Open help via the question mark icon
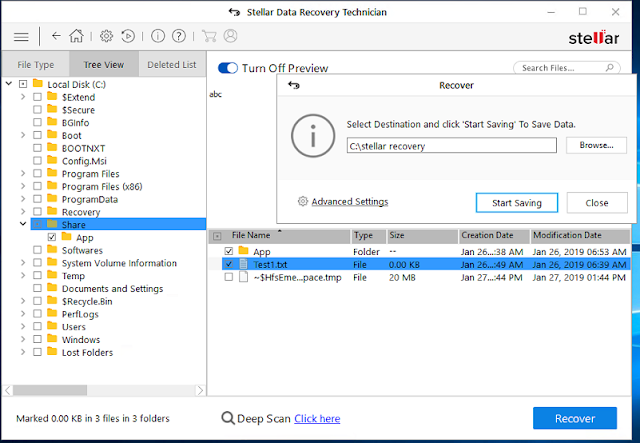 179,36
